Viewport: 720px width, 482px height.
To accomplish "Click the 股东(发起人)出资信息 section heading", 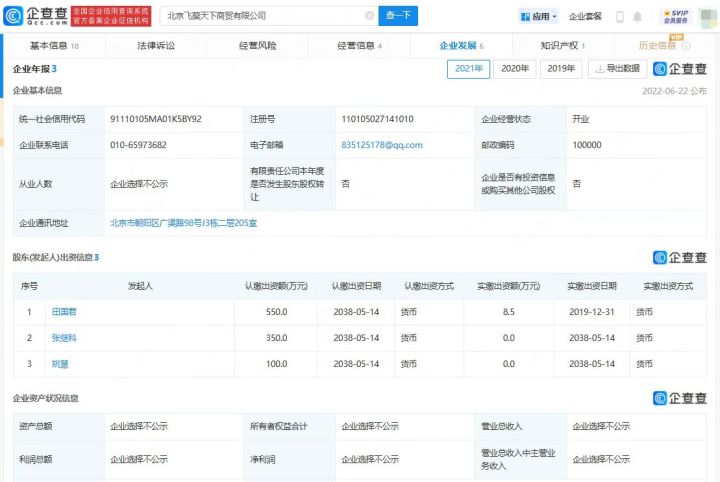I will pyautogui.click(x=56, y=258).
